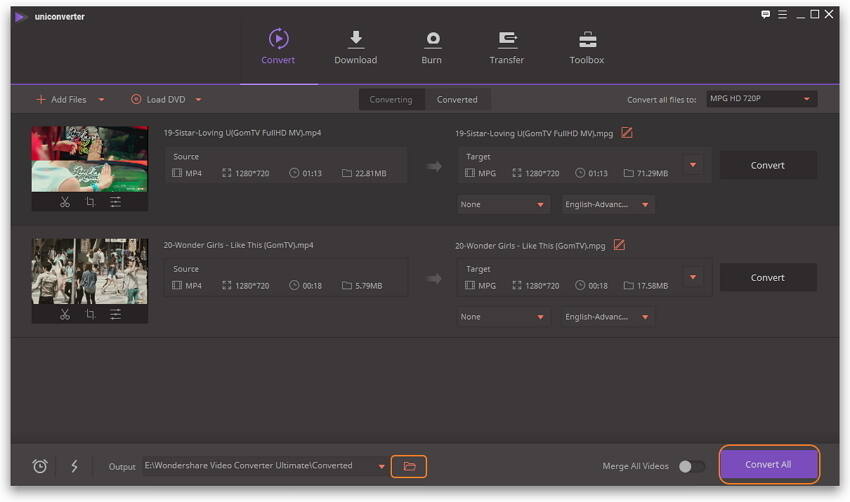Rename the Sistar-Loving U output file
This screenshot has width=850, height=502.
pyautogui.click(x=627, y=133)
